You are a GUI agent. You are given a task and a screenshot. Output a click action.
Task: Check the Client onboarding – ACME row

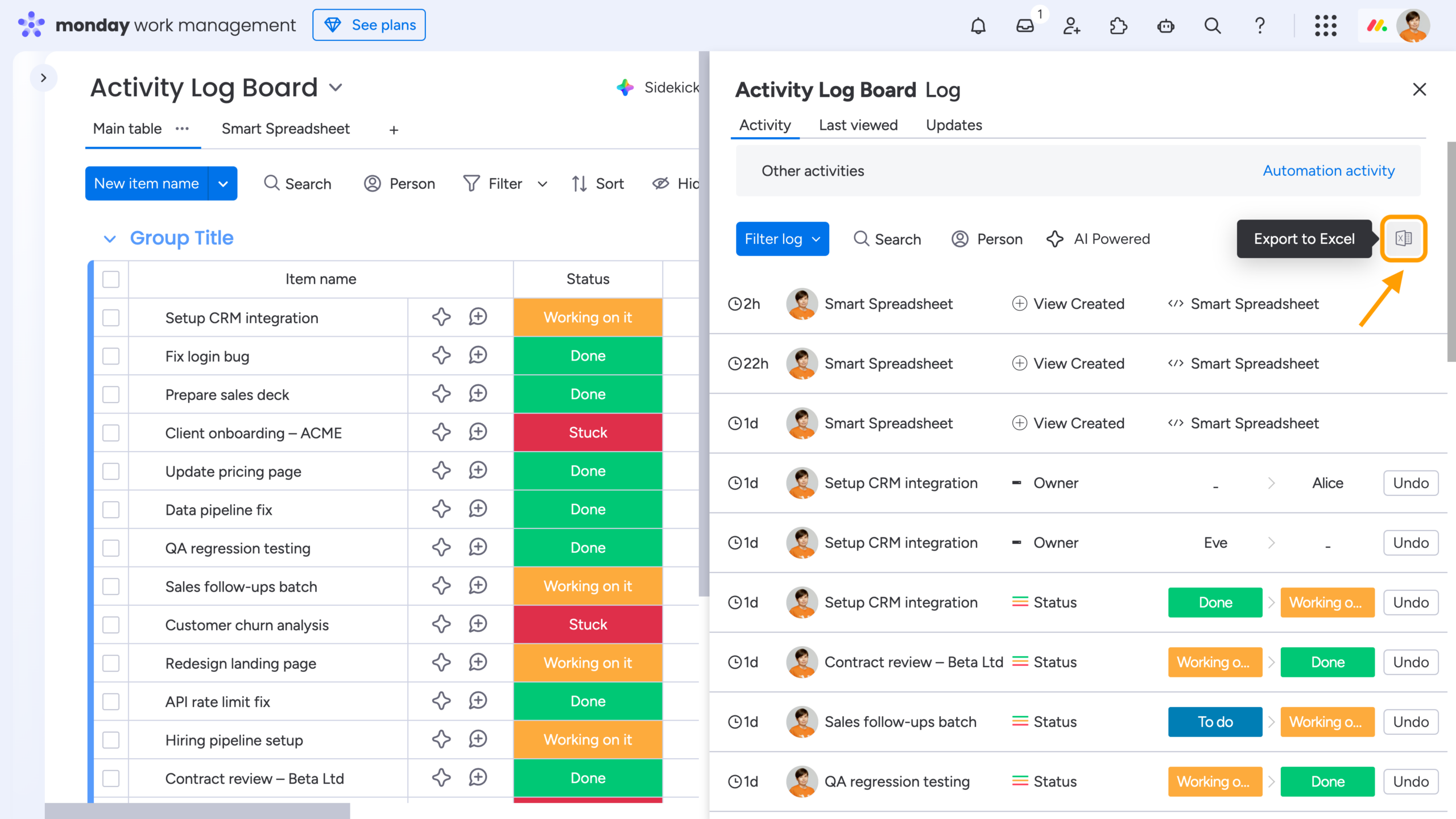[111, 433]
